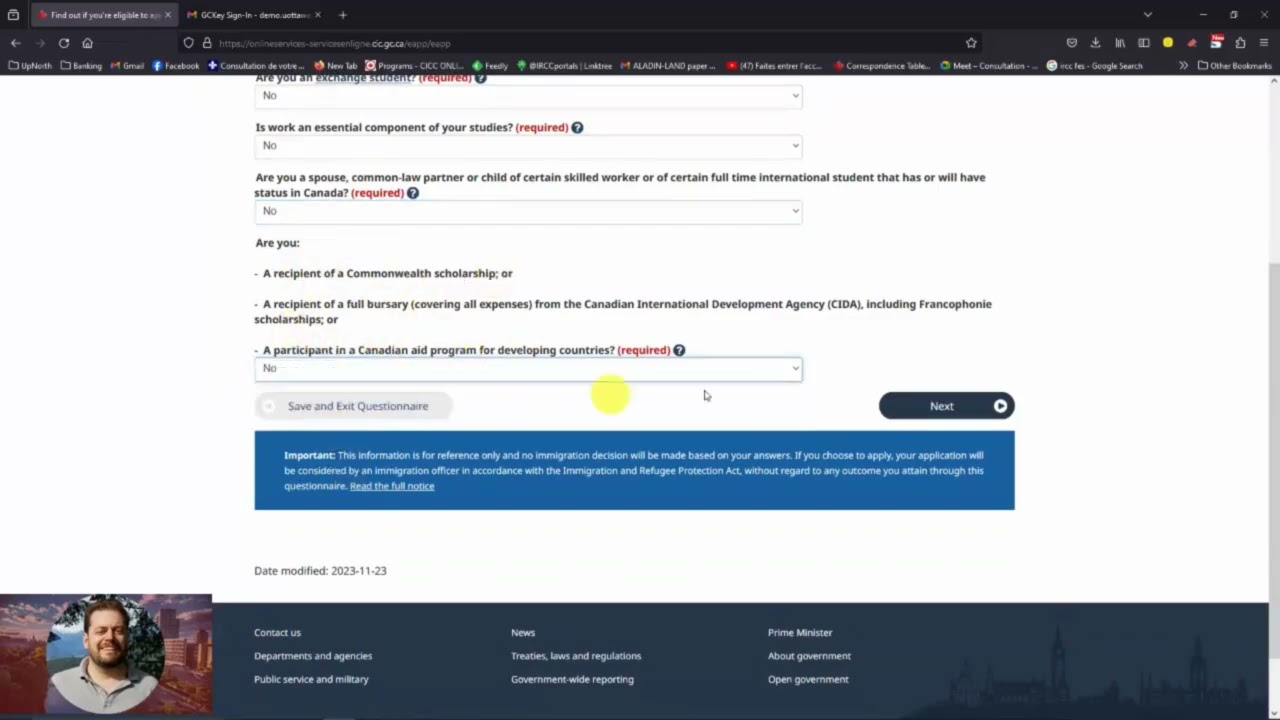Open the Feedly bookmark

(x=490, y=66)
